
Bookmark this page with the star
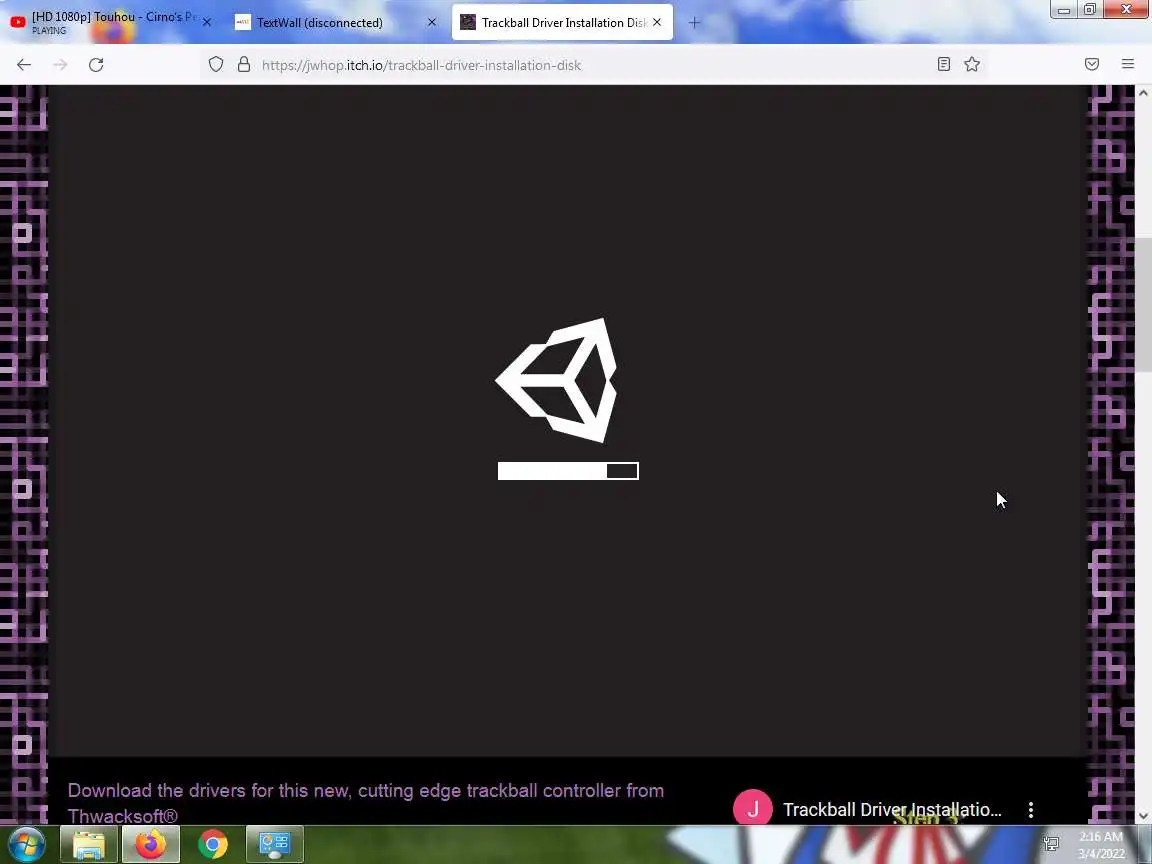pyautogui.click(x=972, y=65)
